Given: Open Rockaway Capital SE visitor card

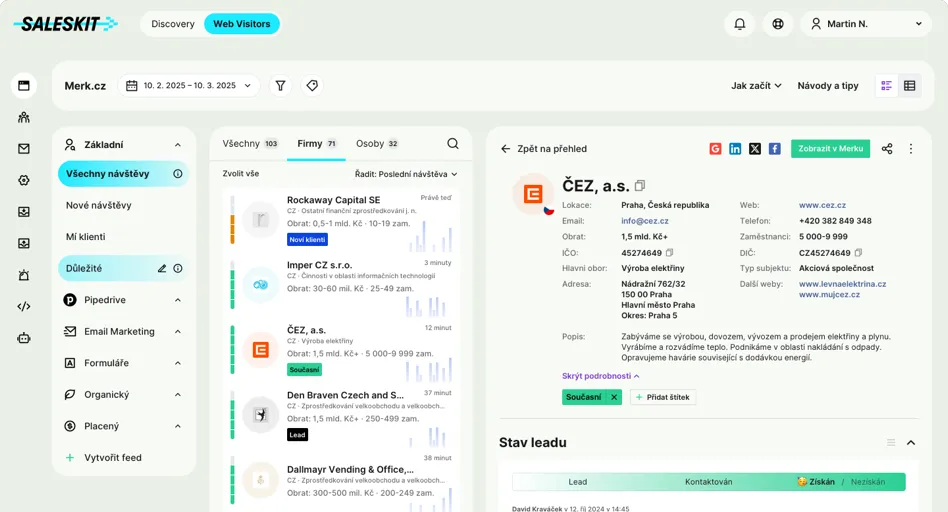Looking at the screenshot, I should pyautogui.click(x=342, y=220).
